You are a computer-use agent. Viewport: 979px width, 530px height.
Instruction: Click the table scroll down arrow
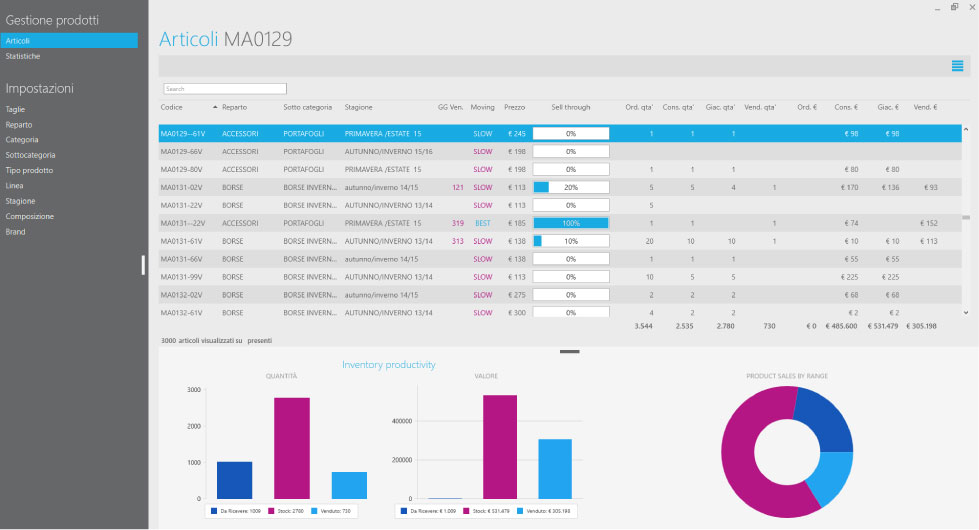(x=966, y=313)
